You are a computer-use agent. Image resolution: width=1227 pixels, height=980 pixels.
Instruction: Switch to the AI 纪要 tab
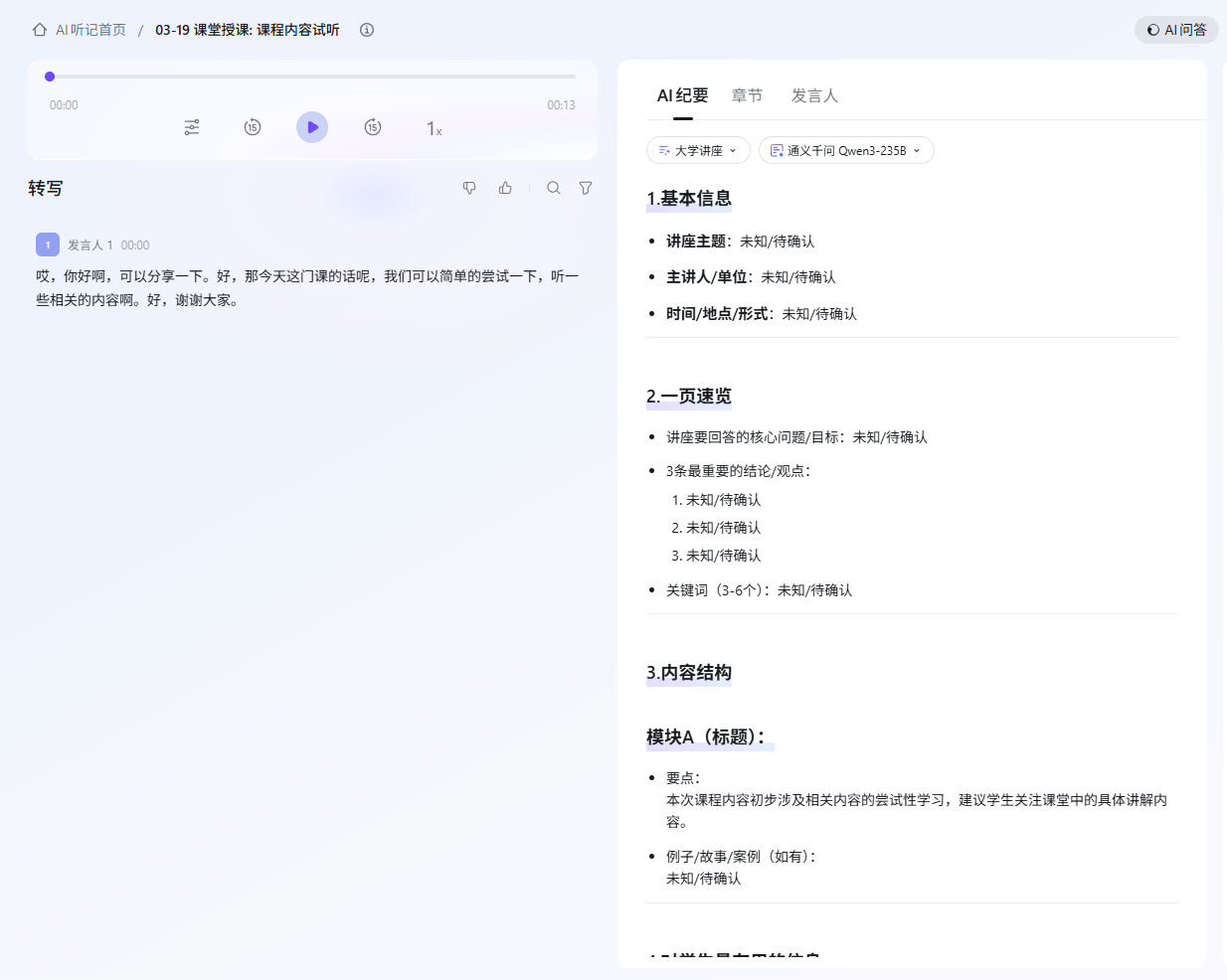coord(682,95)
